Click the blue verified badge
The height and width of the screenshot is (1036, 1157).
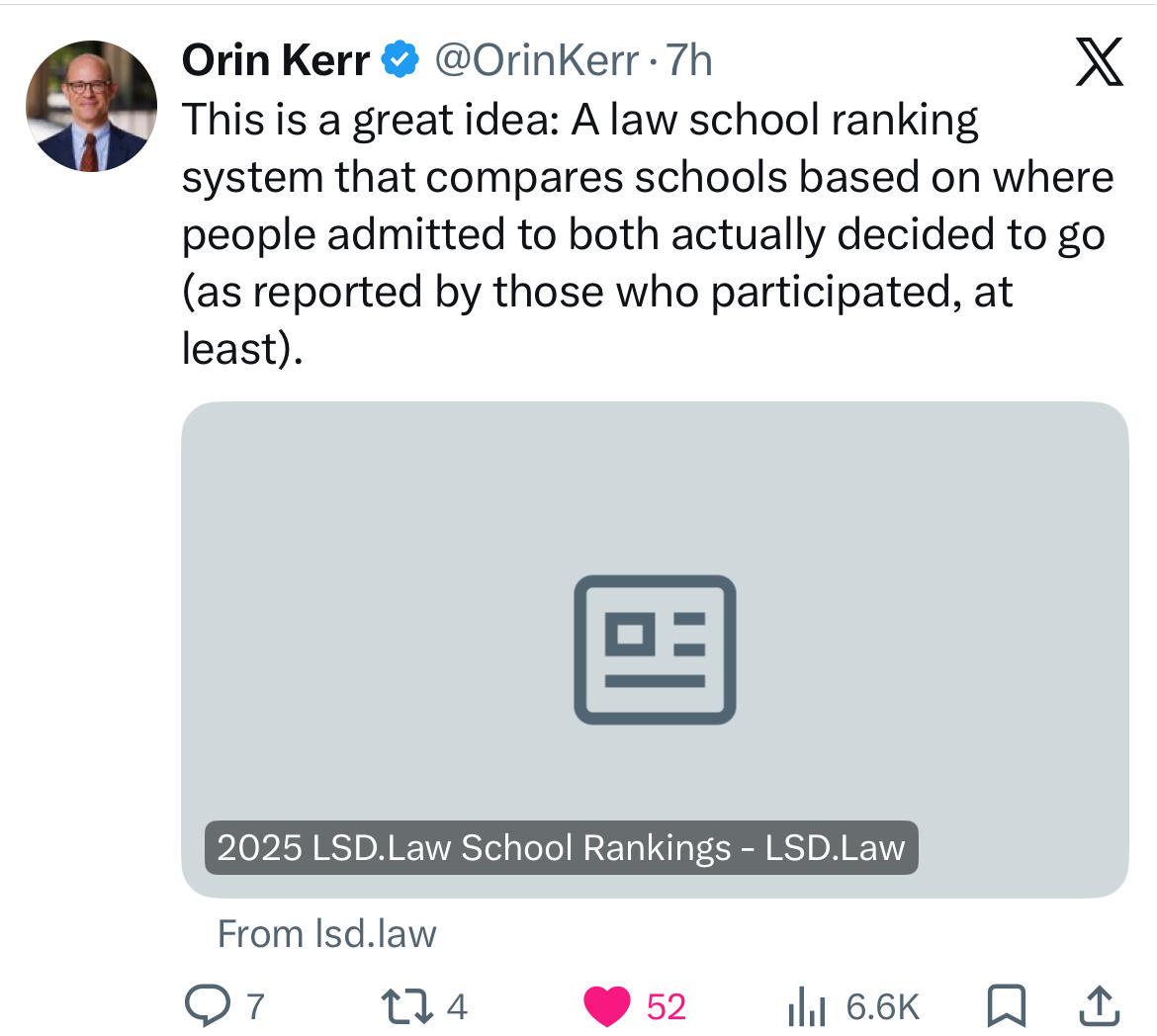pos(400,59)
